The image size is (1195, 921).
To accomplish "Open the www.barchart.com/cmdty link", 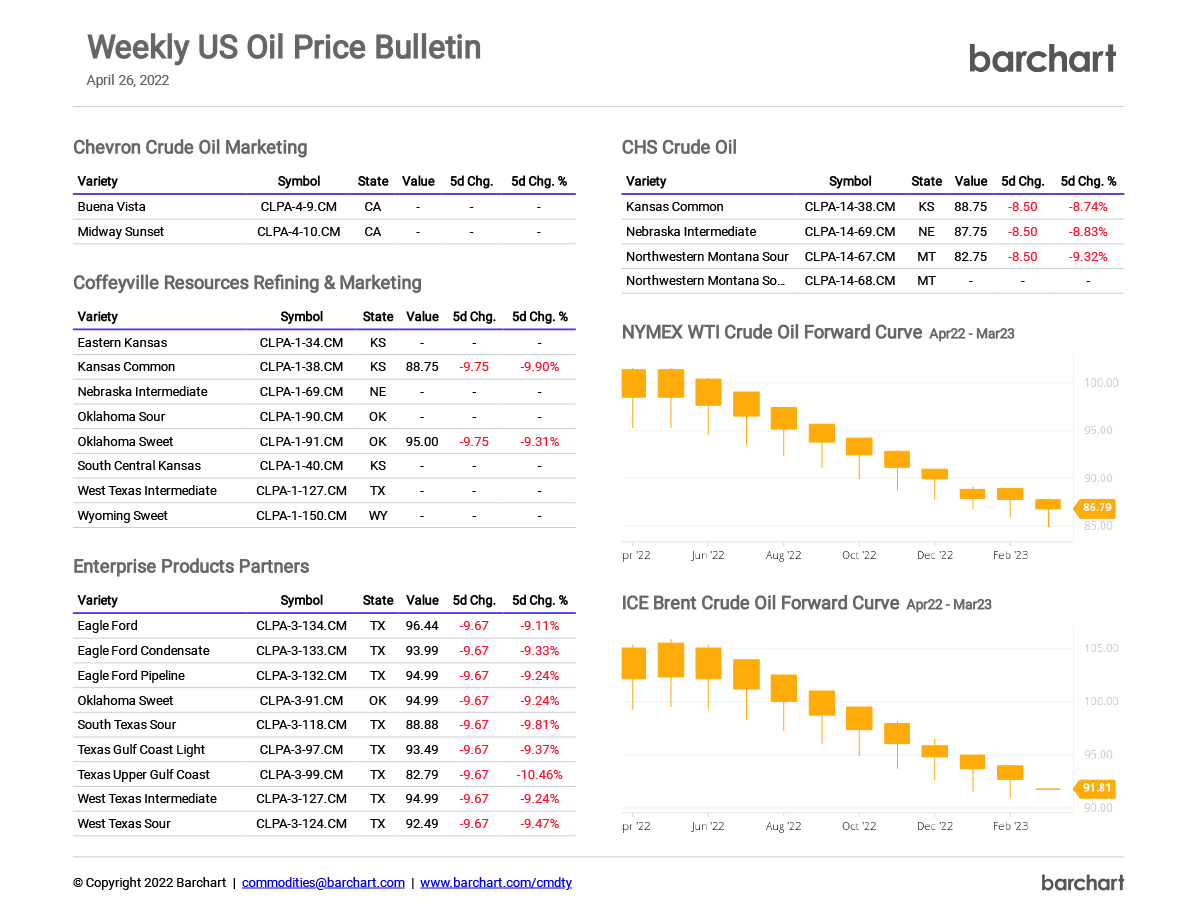I will (x=496, y=882).
